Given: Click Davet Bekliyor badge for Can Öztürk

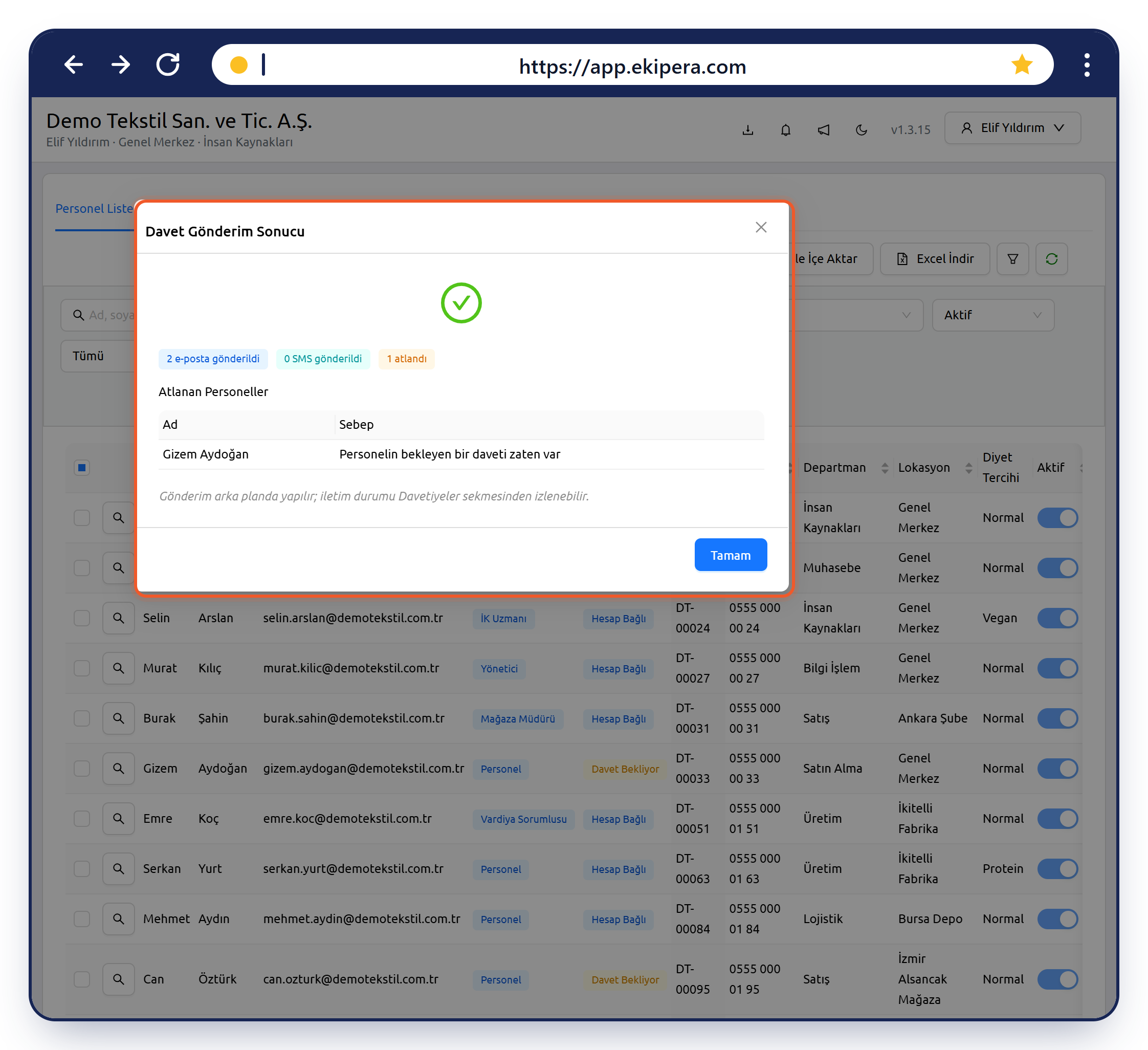Looking at the screenshot, I should pyautogui.click(x=625, y=980).
